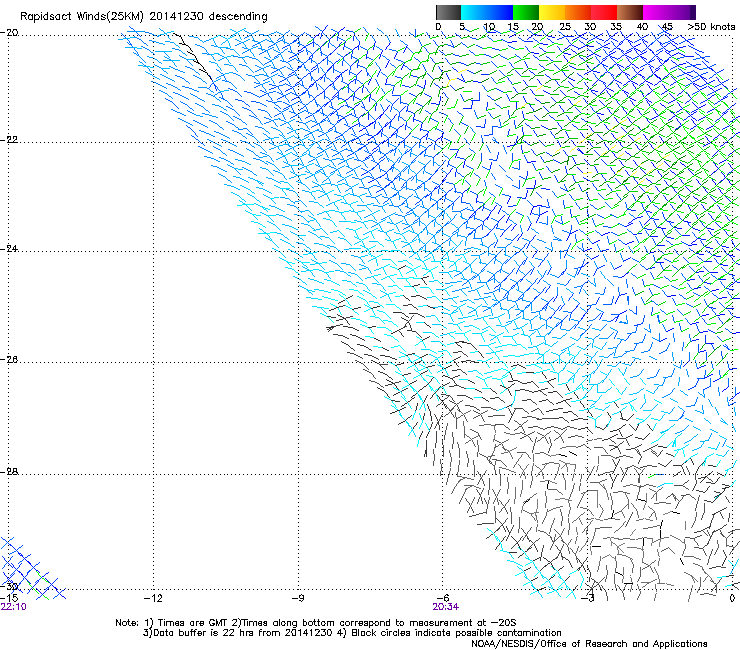Click the '20' legend tick number

coord(537,27)
